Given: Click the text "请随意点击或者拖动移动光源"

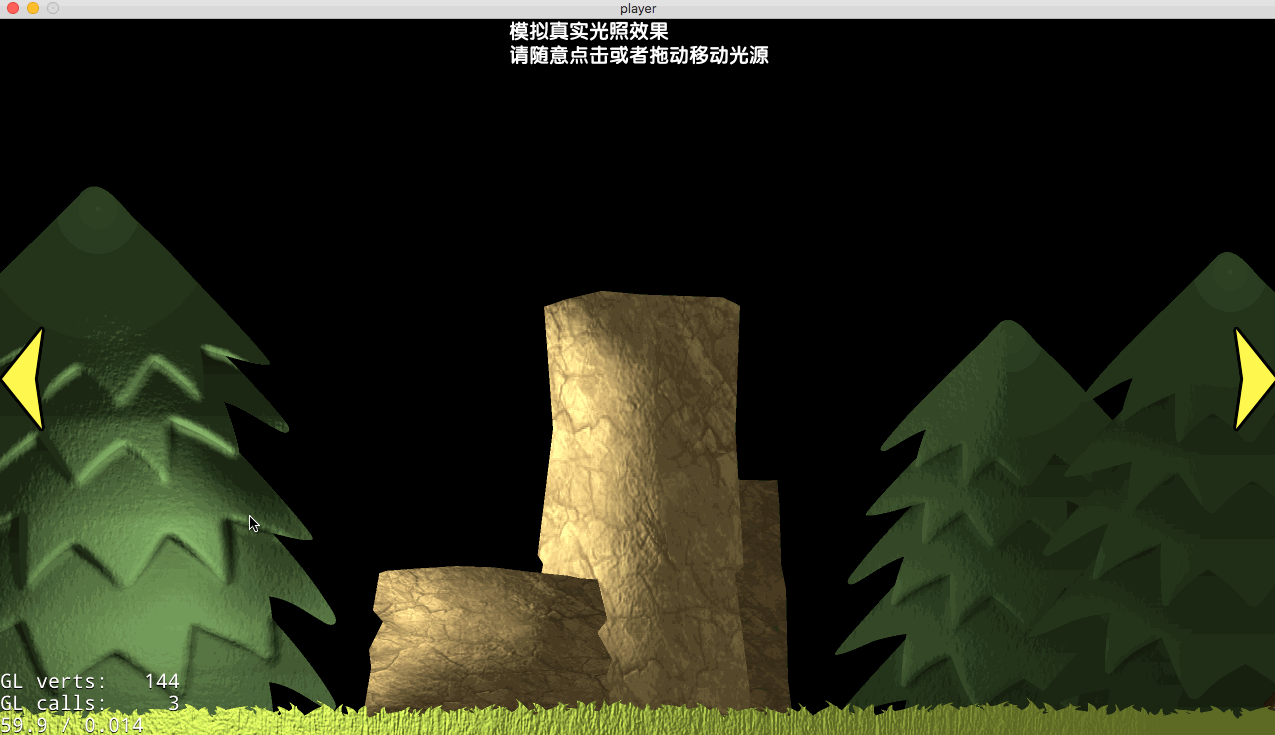Looking at the screenshot, I should [x=639, y=56].
